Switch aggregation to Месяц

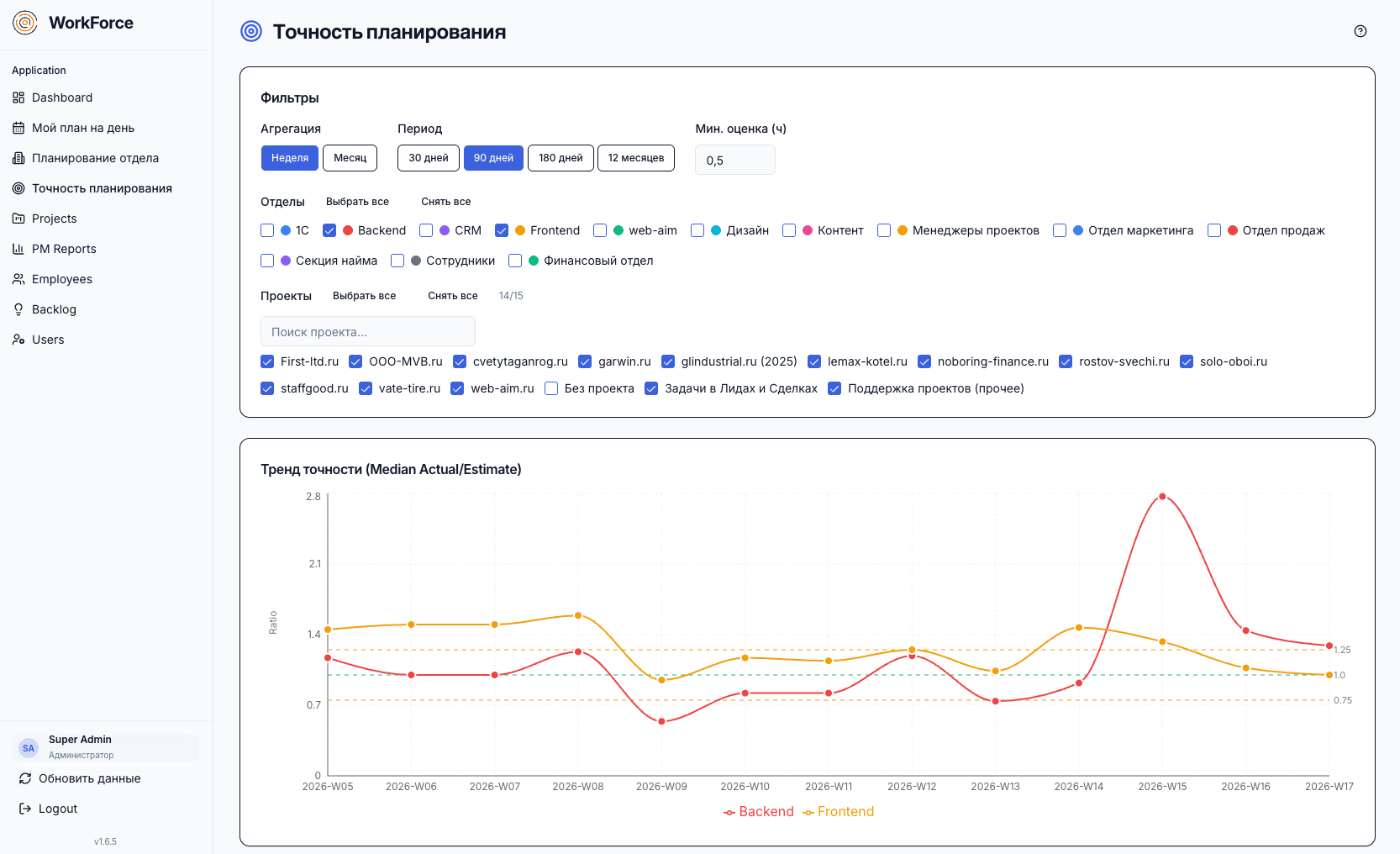(350, 158)
